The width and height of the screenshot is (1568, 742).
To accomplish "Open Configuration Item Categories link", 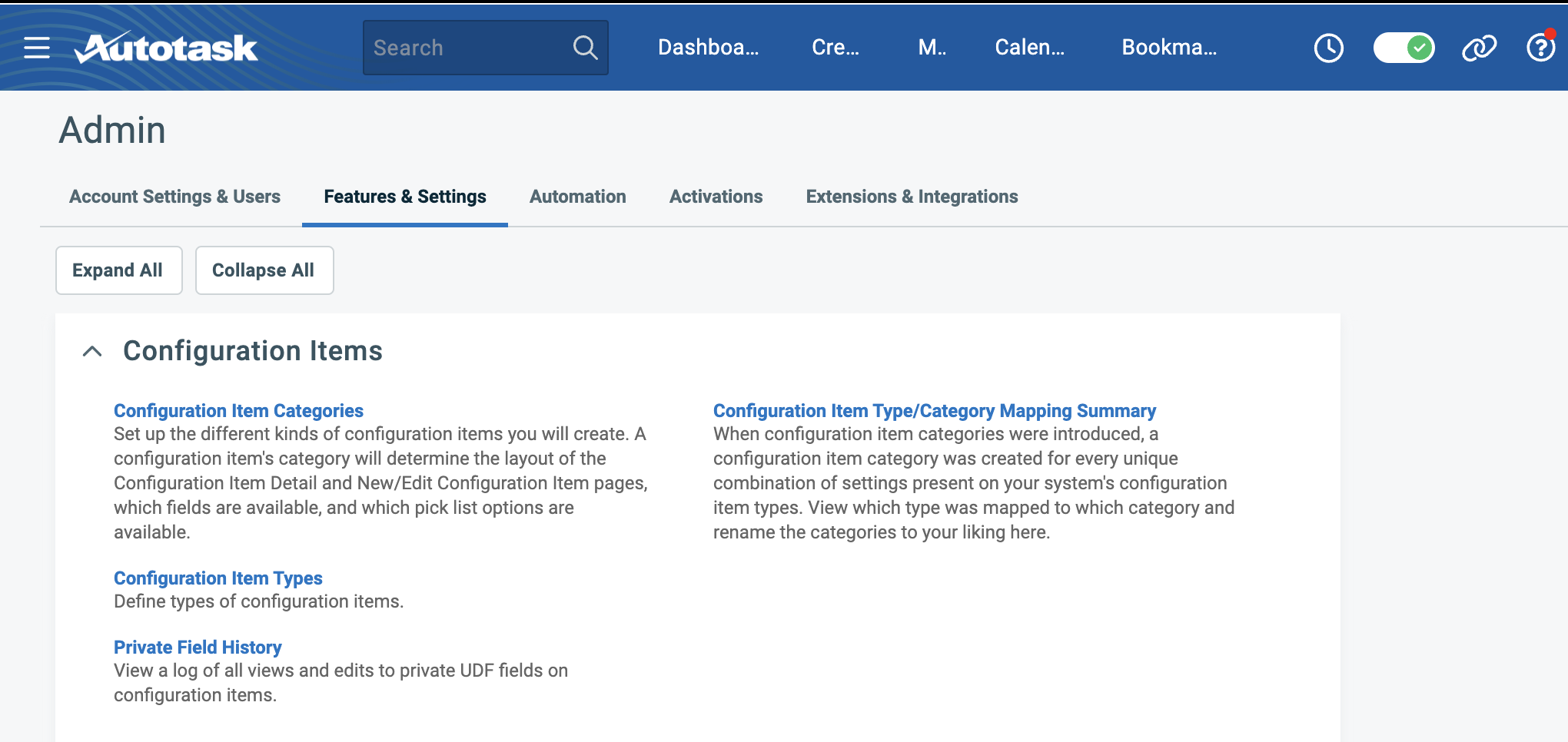I will pyautogui.click(x=238, y=411).
